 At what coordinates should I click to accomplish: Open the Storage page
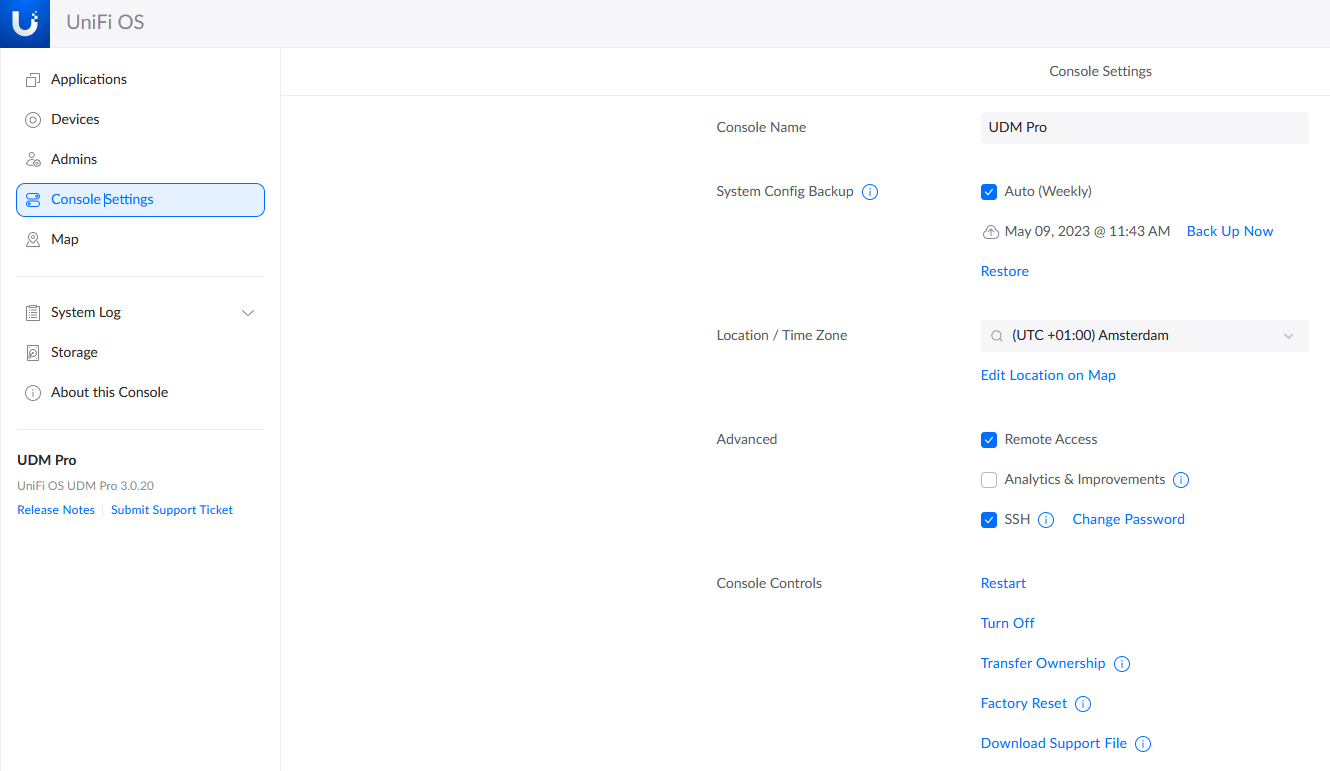(140, 353)
